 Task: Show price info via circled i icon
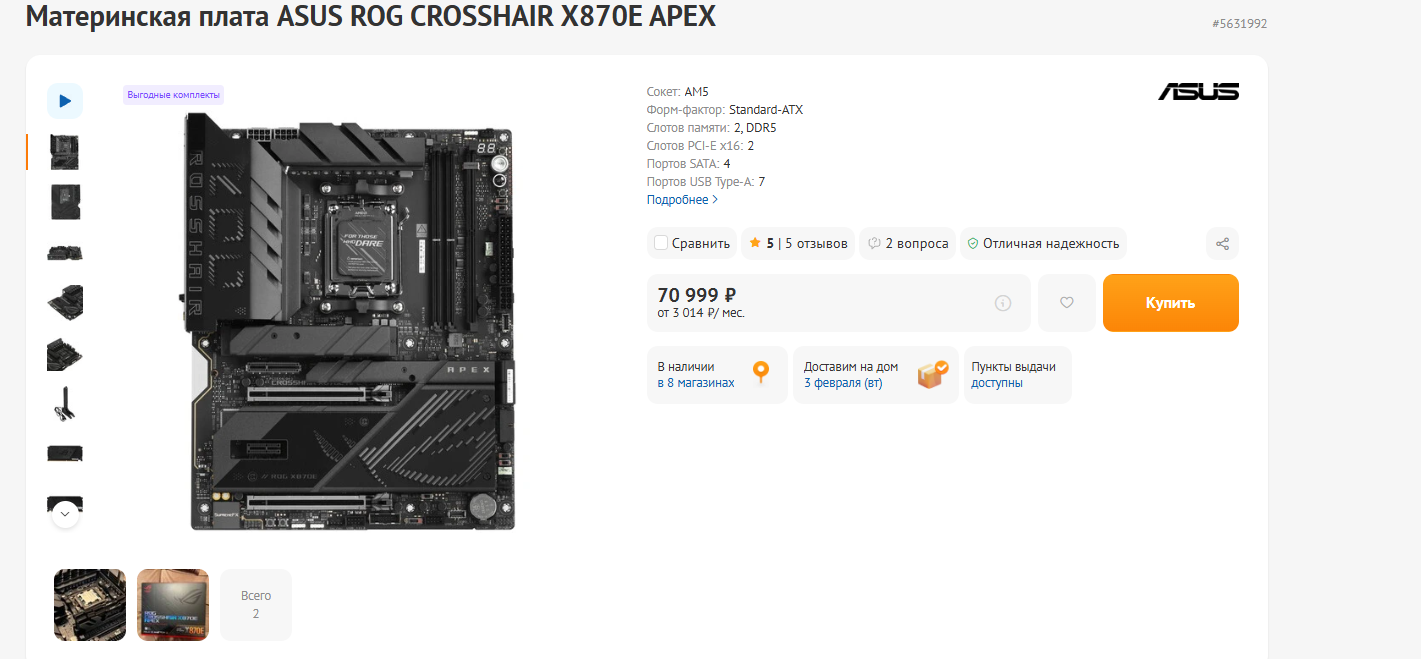[1003, 303]
